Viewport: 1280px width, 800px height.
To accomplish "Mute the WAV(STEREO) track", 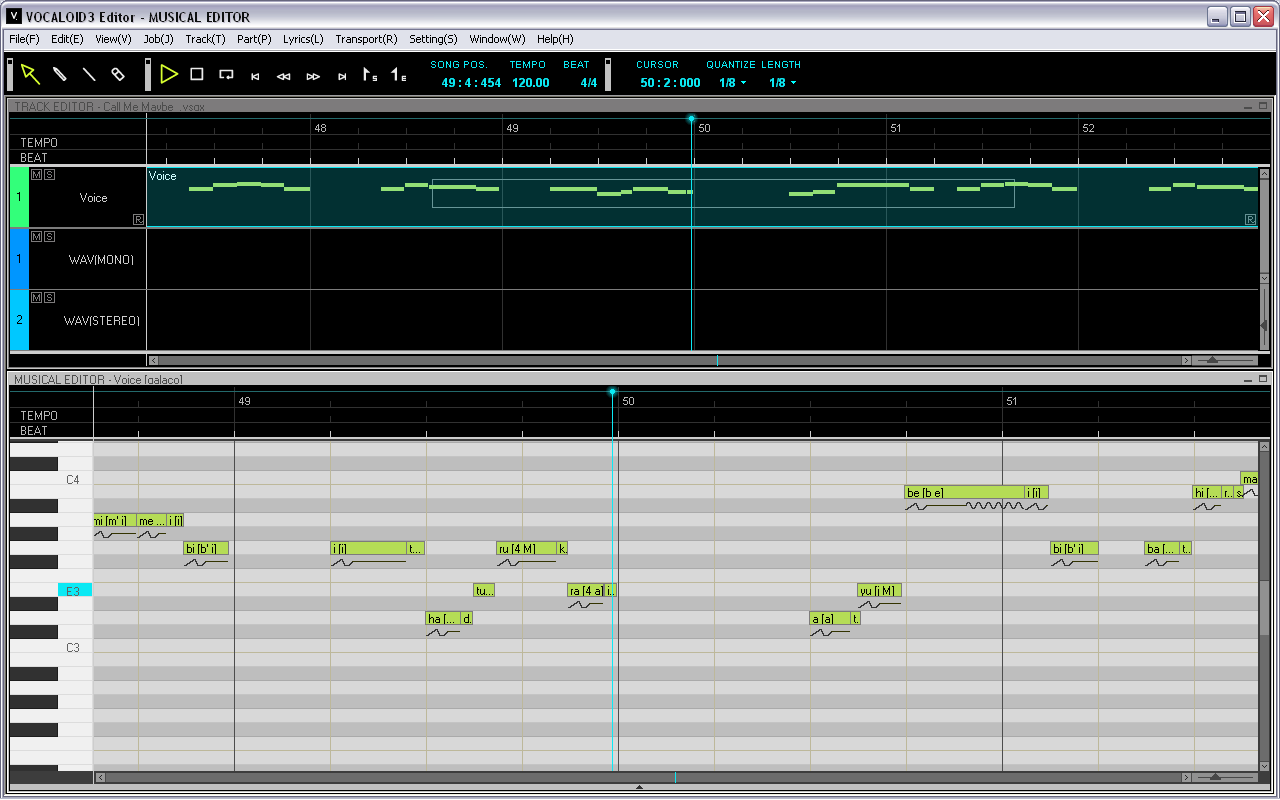I will (36, 297).
